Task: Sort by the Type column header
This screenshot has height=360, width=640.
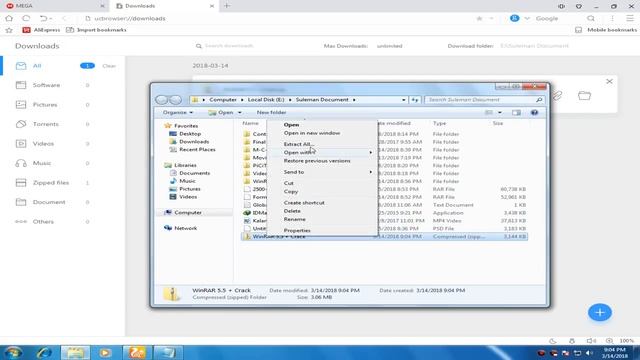Action: [440, 123]
